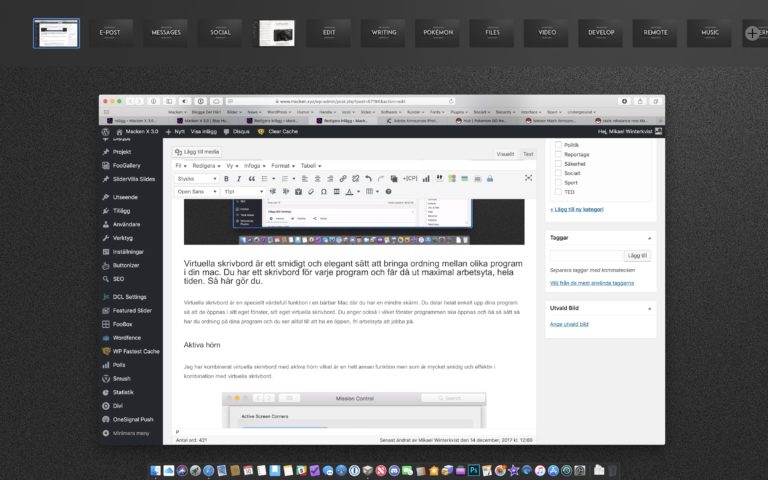Viewport: 768px width, 480px height.
Task: Toggle bold formatting in the editor toolbar
Action: tap(226, 178)
